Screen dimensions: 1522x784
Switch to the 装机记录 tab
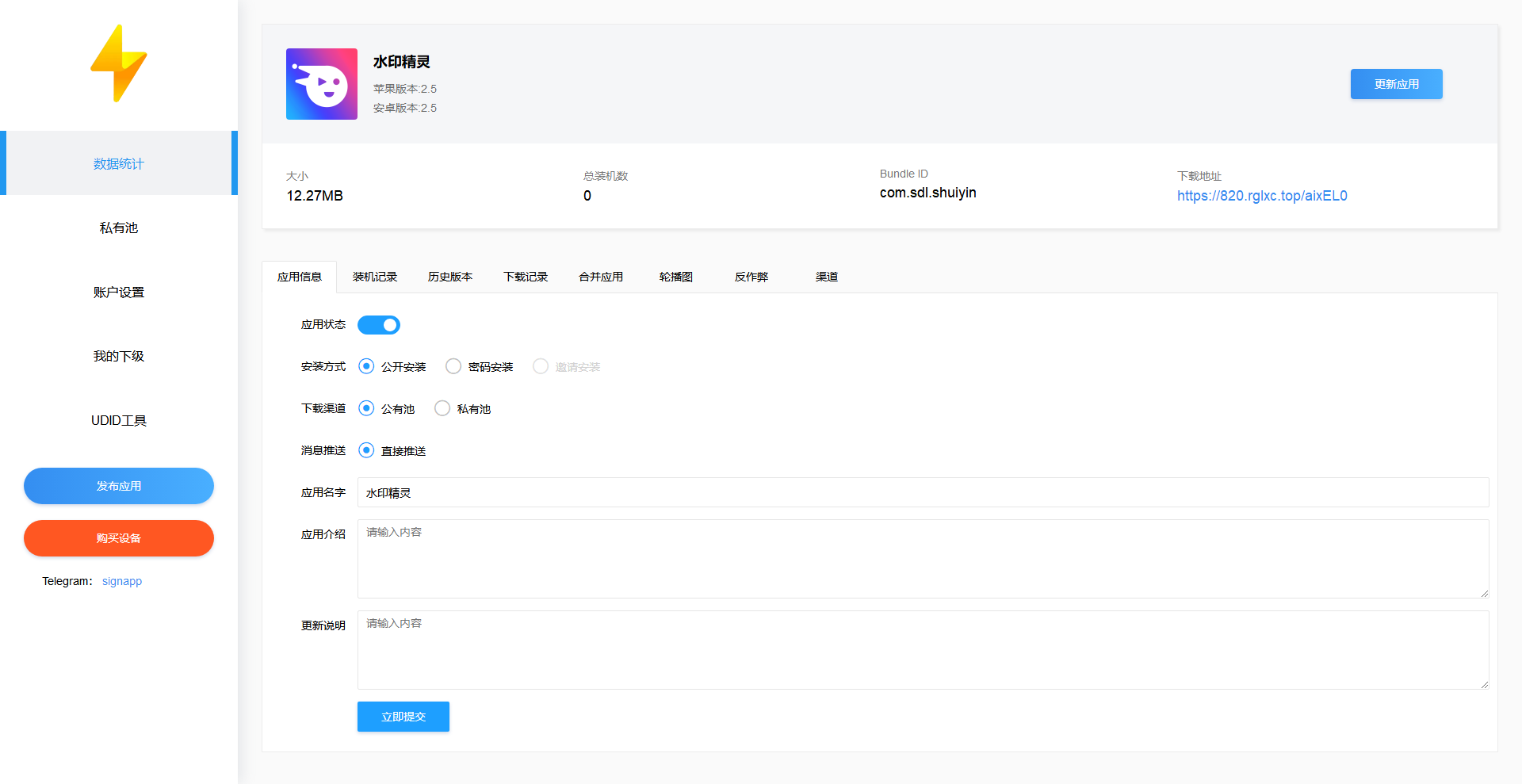pyautogui.click(x=375, y=277)
